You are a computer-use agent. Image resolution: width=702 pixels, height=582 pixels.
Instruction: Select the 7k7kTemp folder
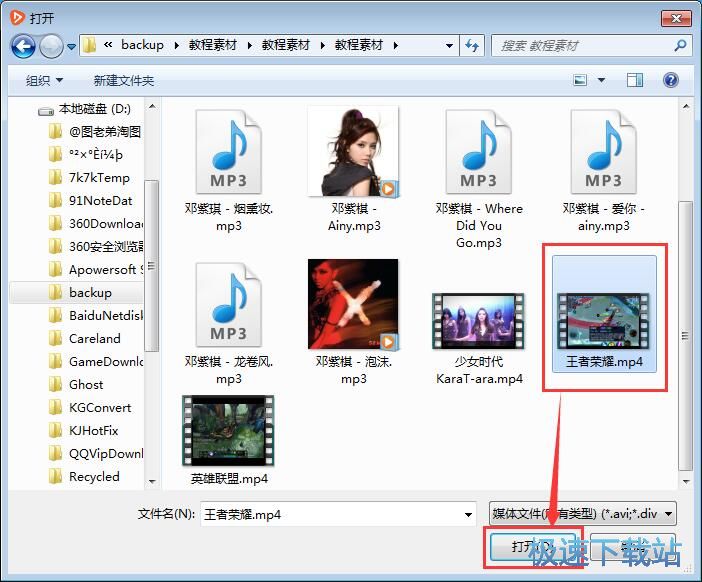click(90, 178)
